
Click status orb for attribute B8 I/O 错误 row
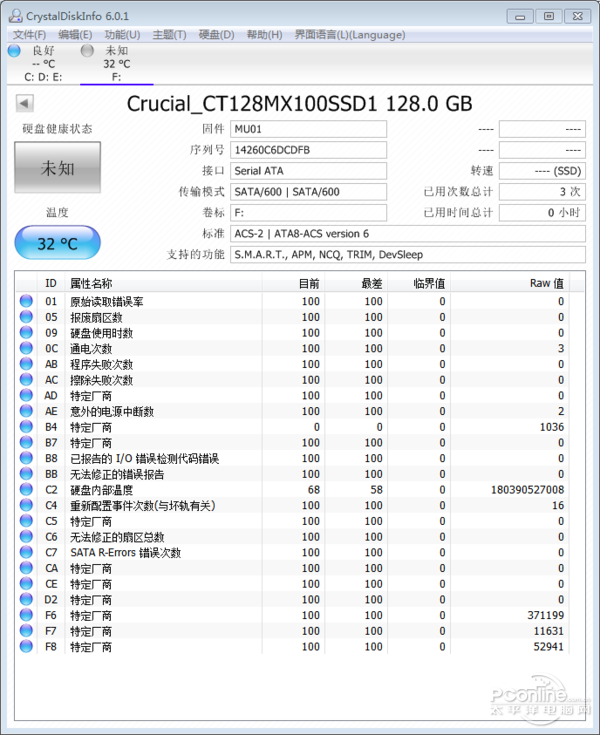[x=26, y=458]
